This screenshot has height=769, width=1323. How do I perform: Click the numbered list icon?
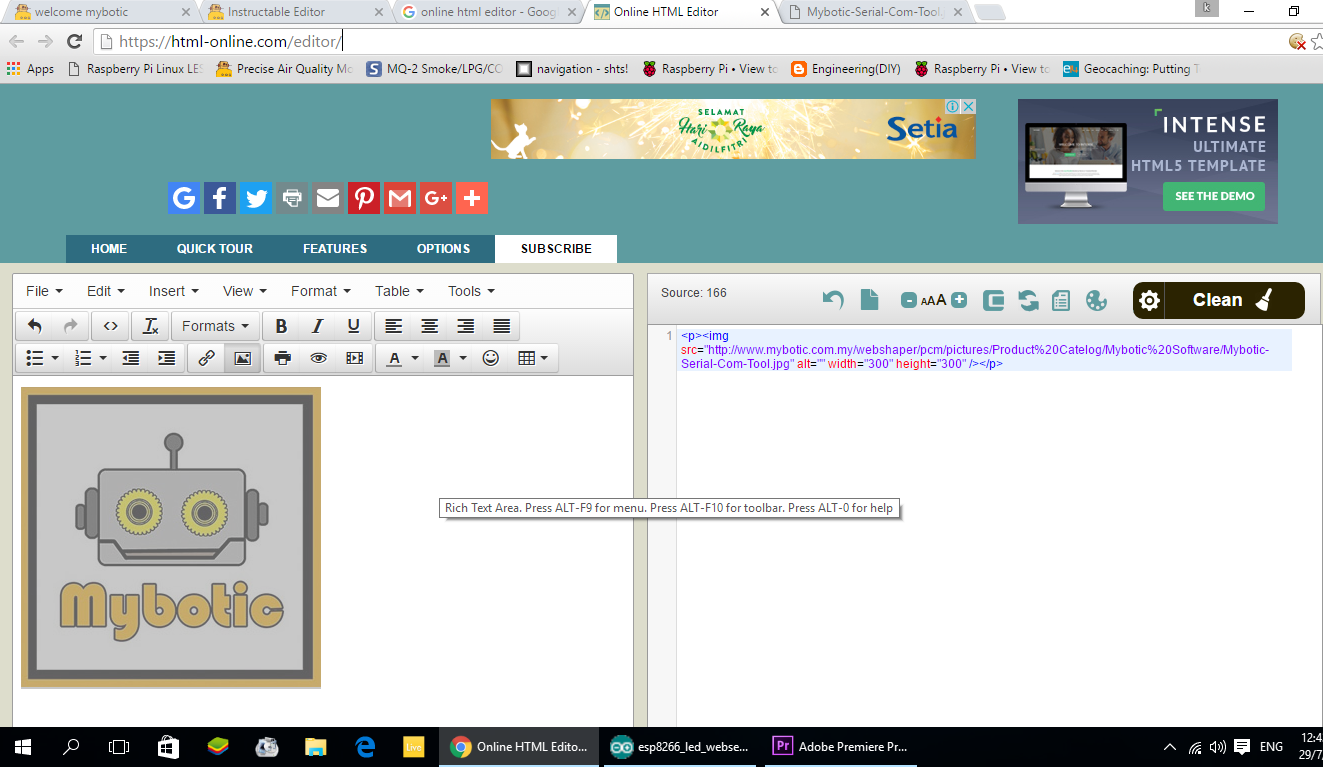(84, 358)
